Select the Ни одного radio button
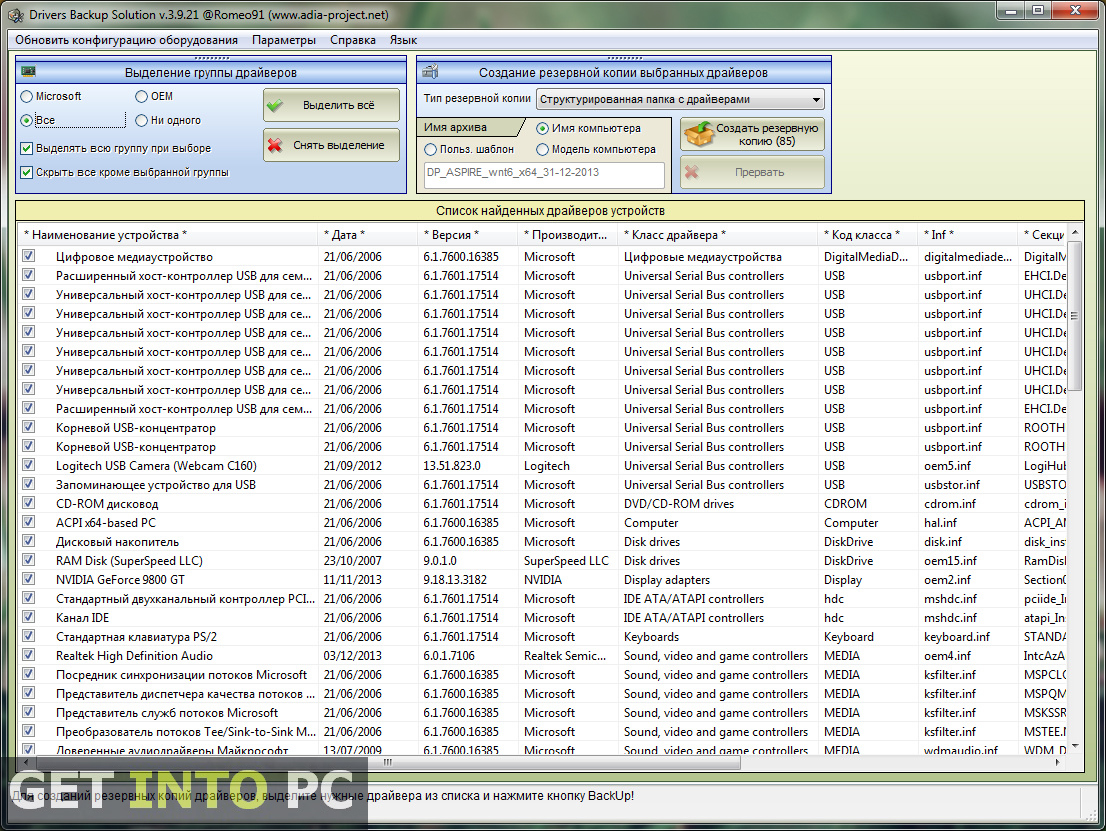The width and height of the screenshot is (1106, 831). [141, 121]
